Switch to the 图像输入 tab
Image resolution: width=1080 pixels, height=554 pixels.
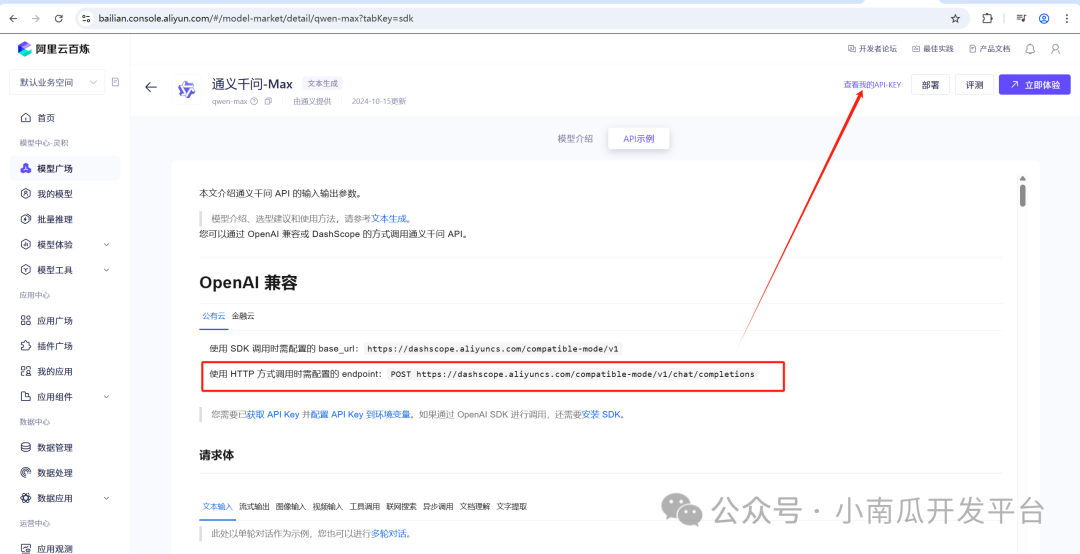pyautogui.click(x=291, y=506)
